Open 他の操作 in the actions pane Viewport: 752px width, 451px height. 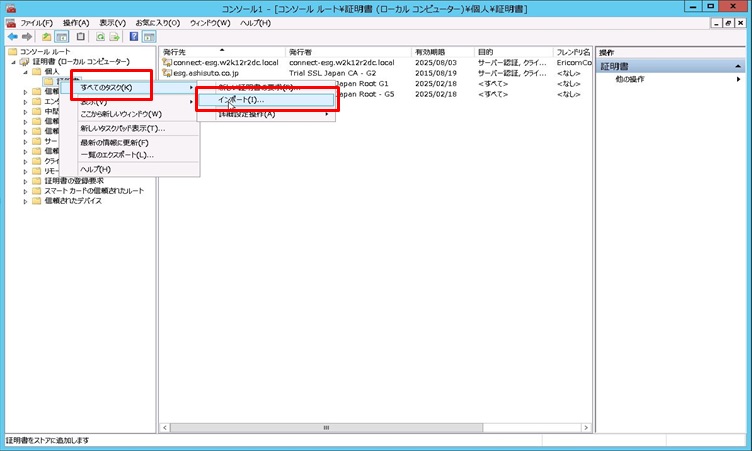tap(630, 79)
